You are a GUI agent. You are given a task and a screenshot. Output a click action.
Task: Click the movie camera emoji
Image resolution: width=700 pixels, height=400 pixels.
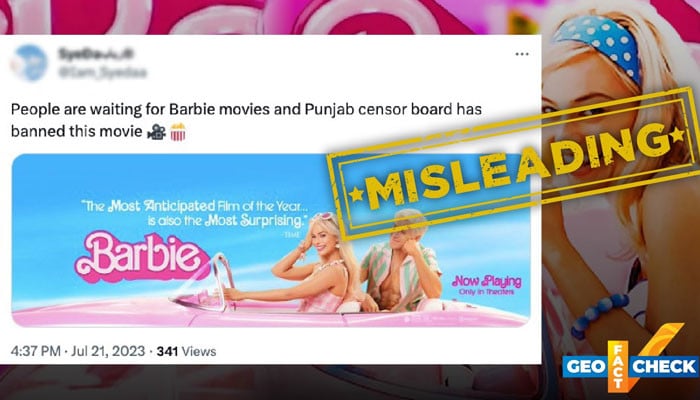(156, 132)
